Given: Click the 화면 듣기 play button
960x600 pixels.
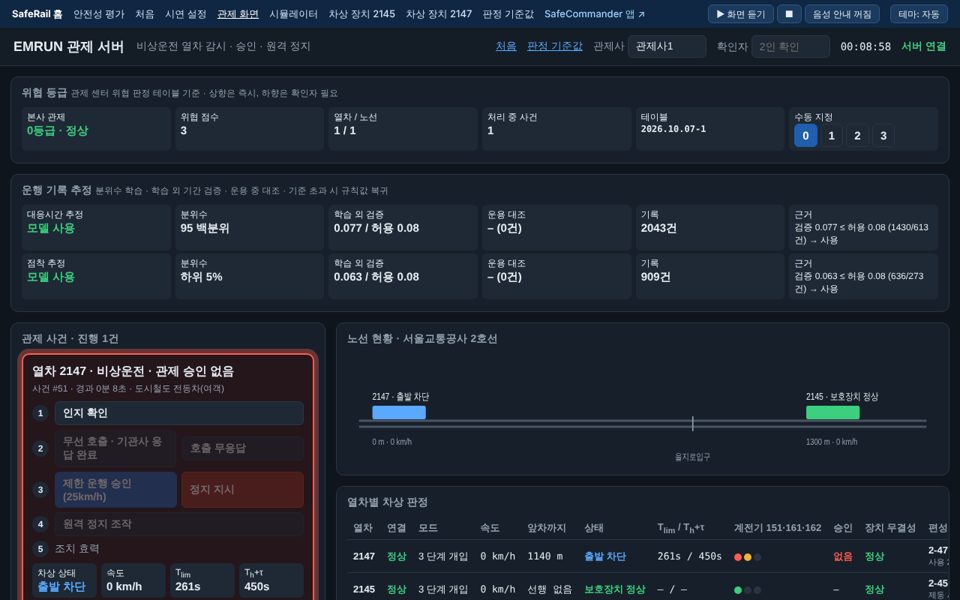Looking at the screenshot, I should 740,13.
